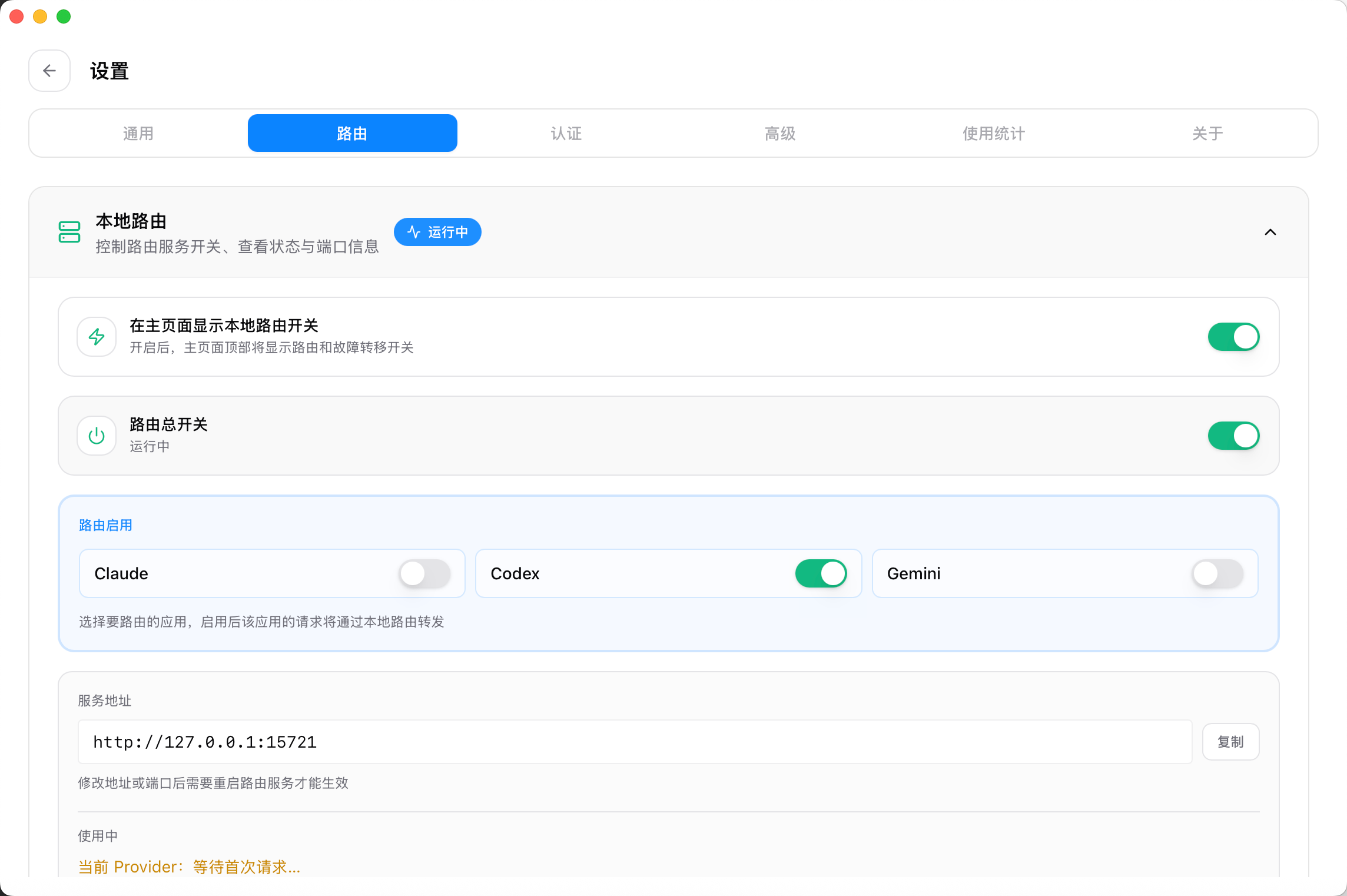Click the 路由总开关 title text
The image size is (1347, 896).
coord(168,424)
